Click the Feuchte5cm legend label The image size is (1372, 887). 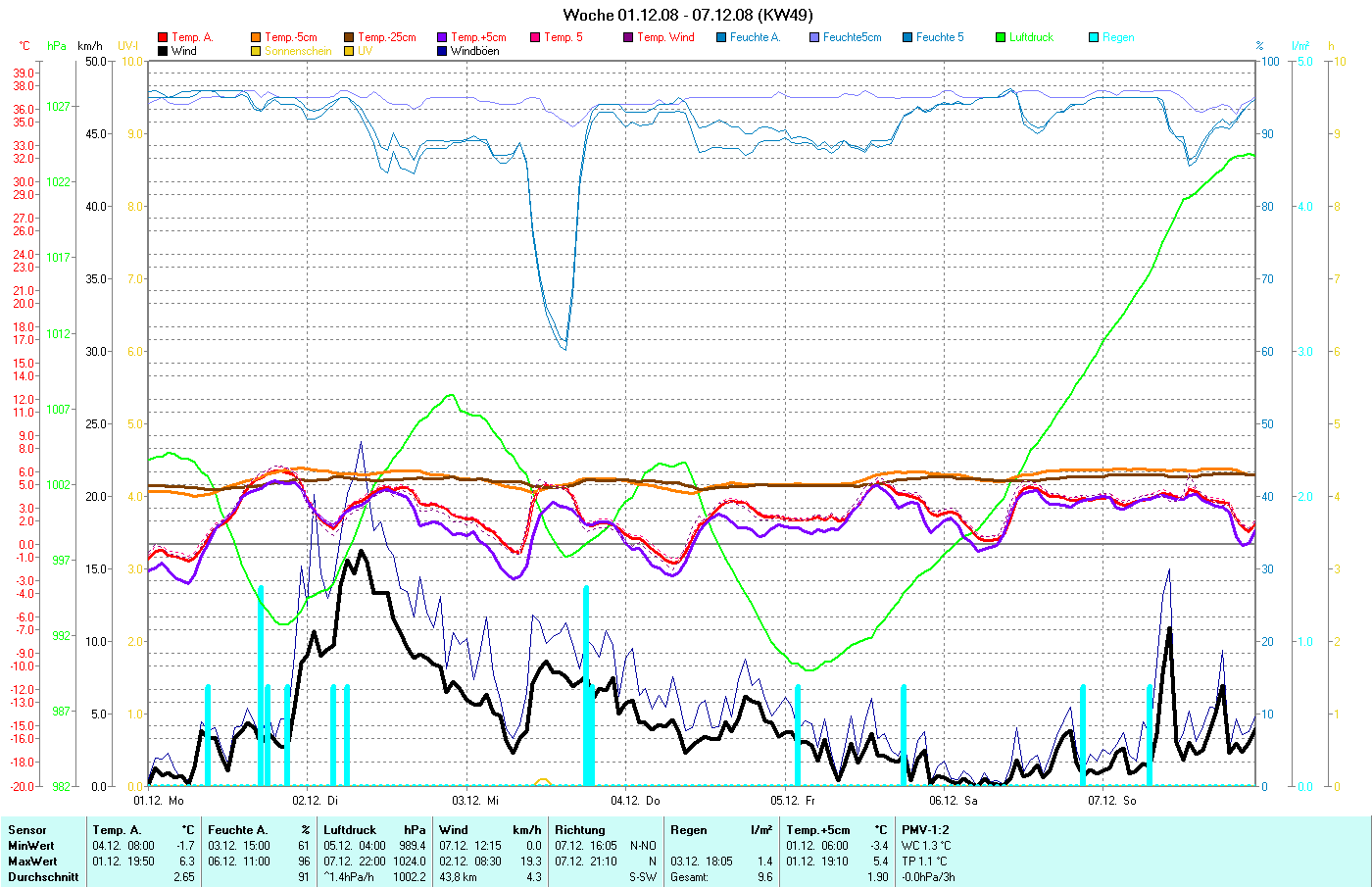coord(852,37)
